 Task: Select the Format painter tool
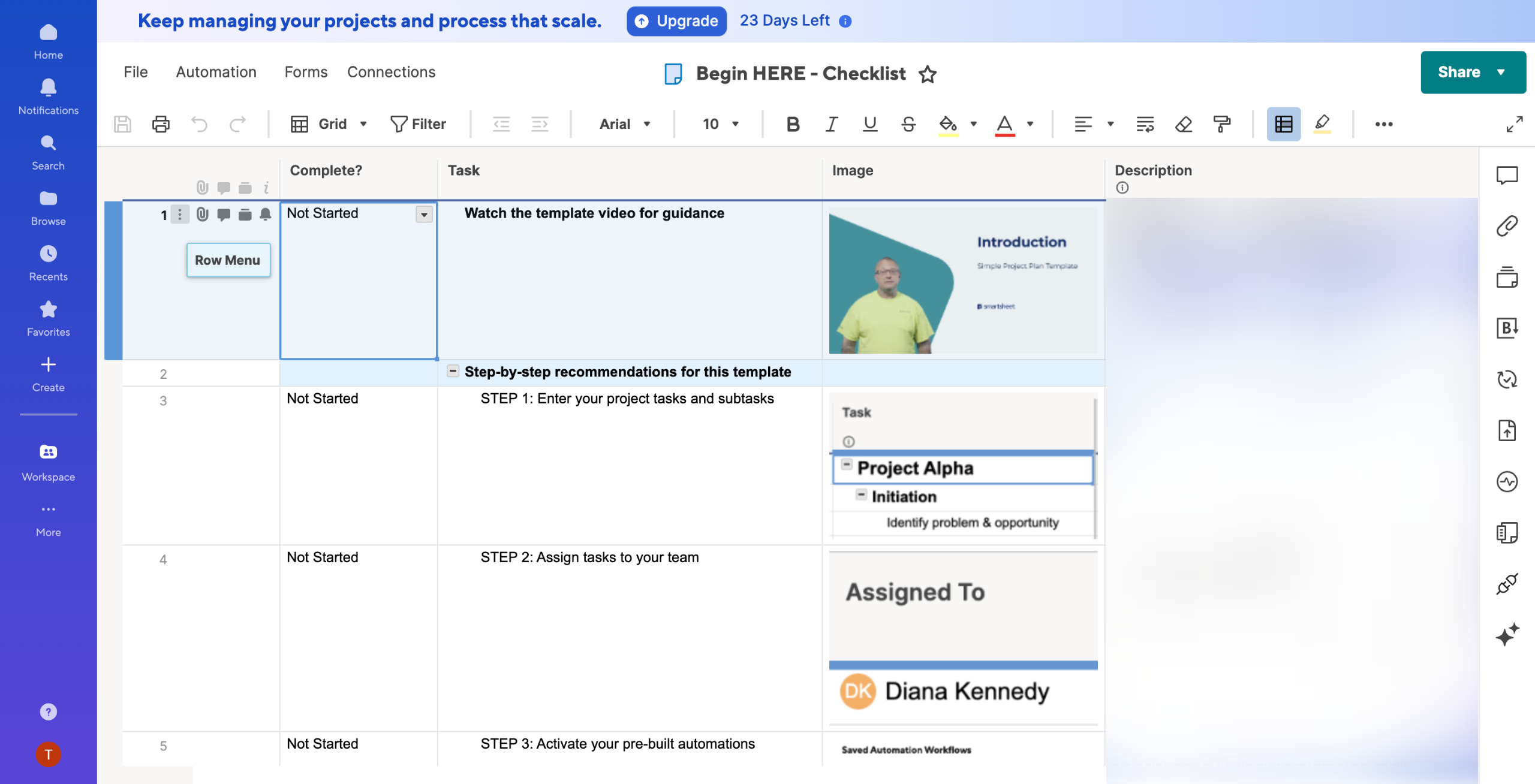[1222, 124]
